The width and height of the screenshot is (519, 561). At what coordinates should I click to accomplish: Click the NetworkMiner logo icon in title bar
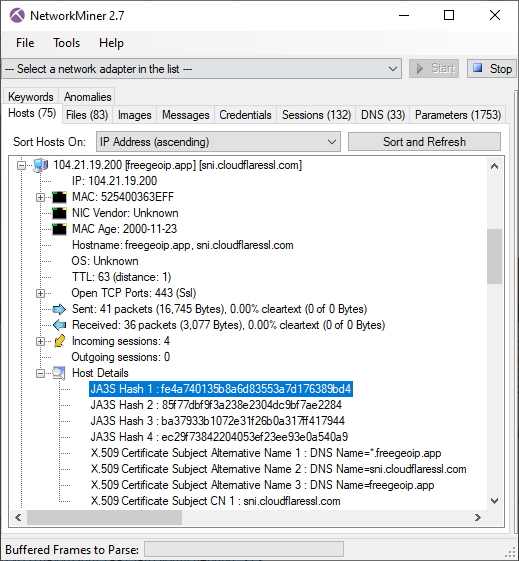[17, 16]
